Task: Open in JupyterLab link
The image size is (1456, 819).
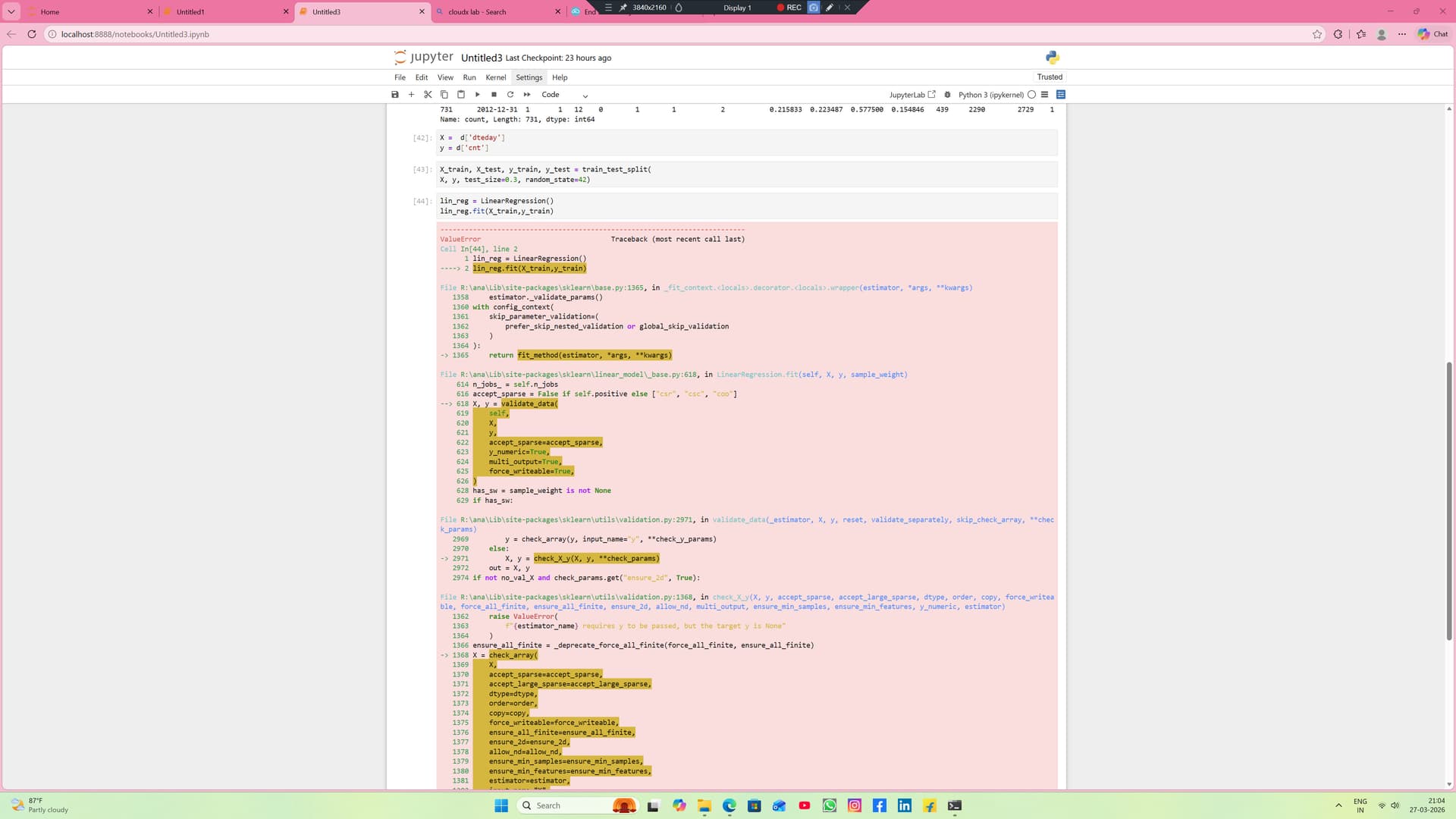Action: [912, 95]
